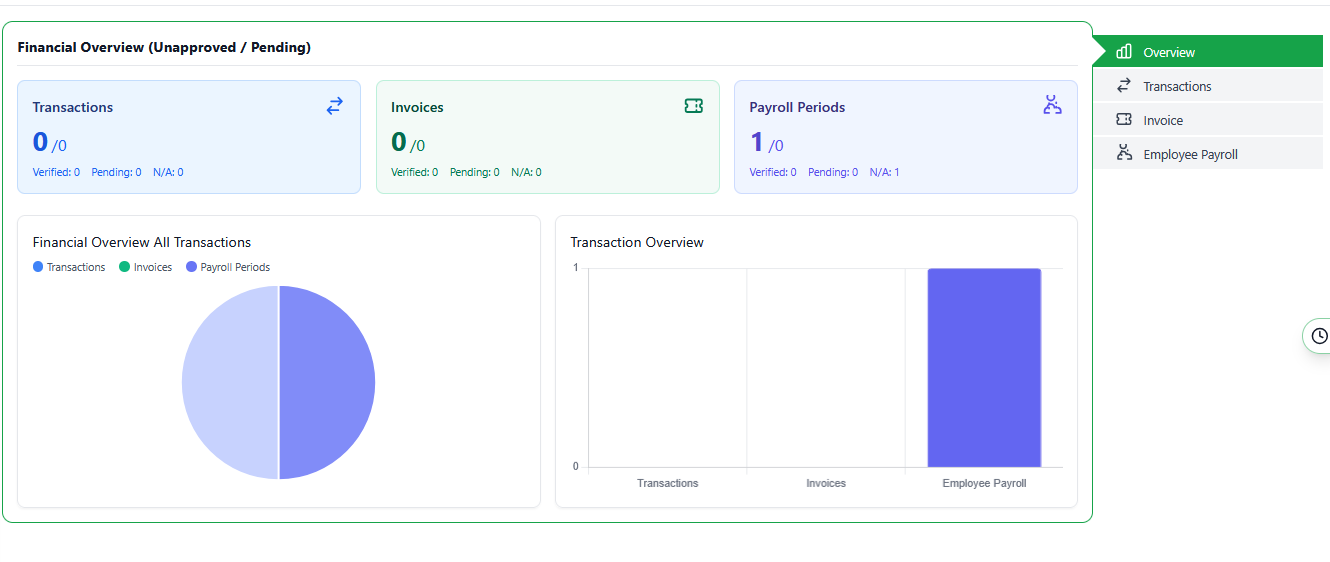The image size is (1330, 562).
Task: Click the Overview bar chart icon
Action: point(1124,52)
